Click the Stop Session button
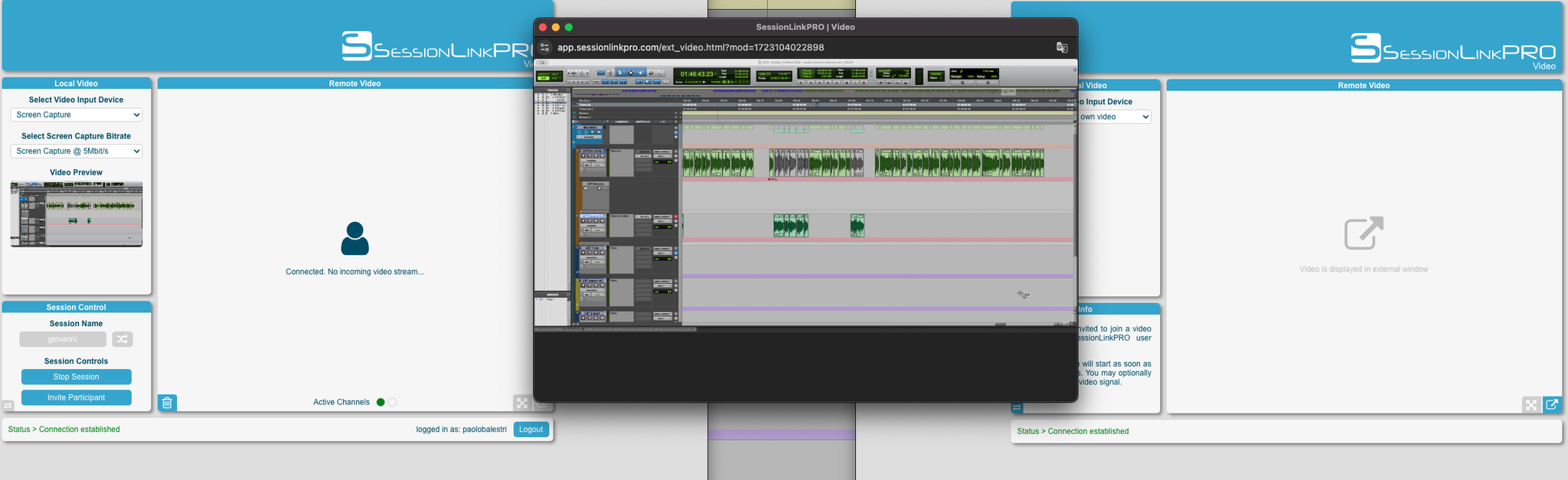1568x480 pixels. (77, 377)
